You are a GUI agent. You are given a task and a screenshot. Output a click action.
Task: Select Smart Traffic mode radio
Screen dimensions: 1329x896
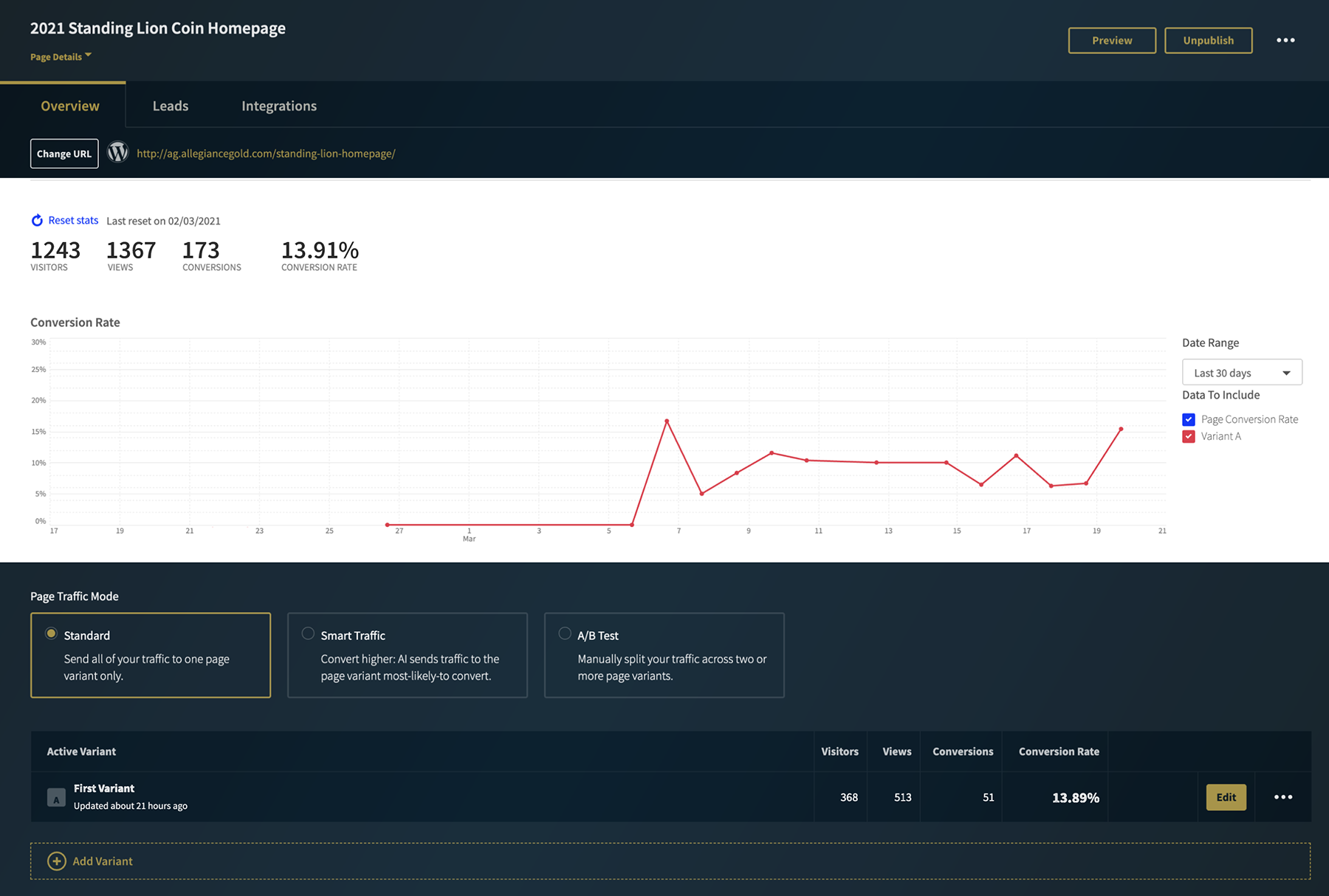pyautogui.click(x=308, y=633)
